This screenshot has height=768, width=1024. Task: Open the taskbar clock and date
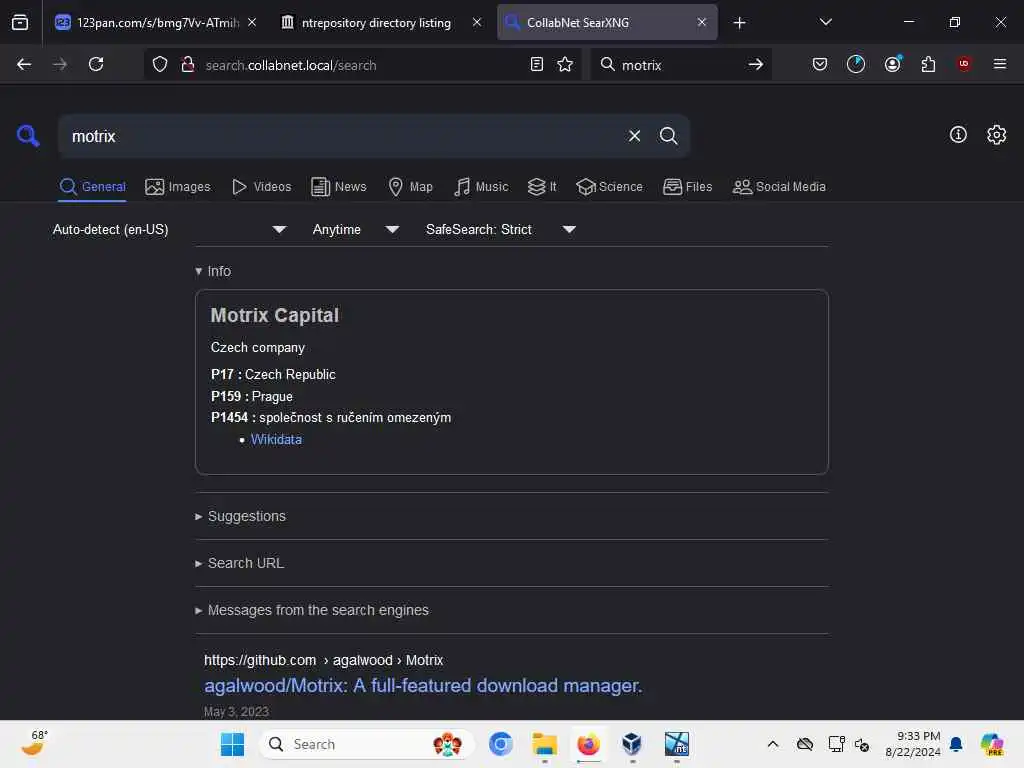coord(913,744)
